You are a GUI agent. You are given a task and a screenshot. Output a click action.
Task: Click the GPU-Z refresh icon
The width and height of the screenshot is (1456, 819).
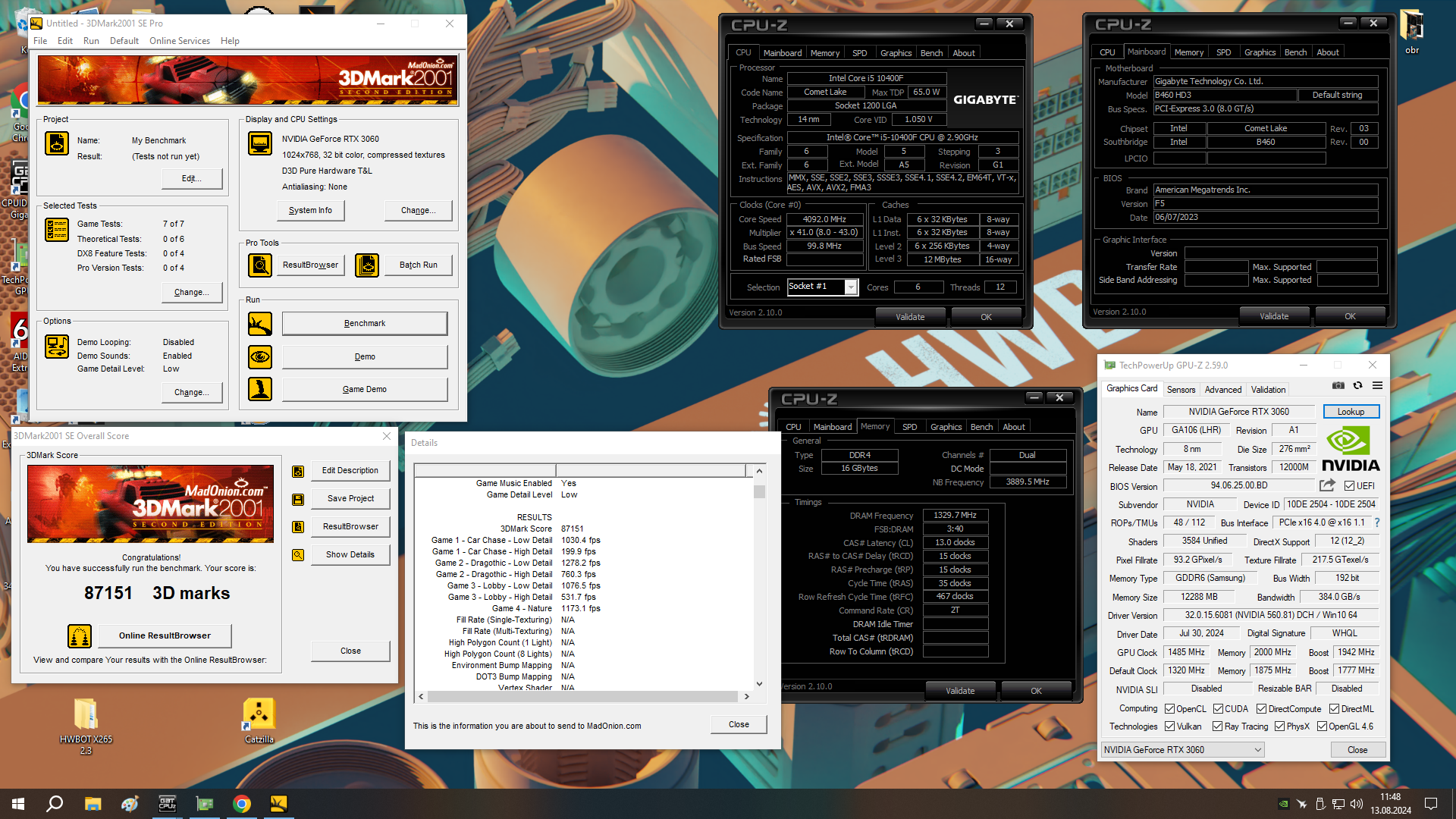coord(1358,386)
